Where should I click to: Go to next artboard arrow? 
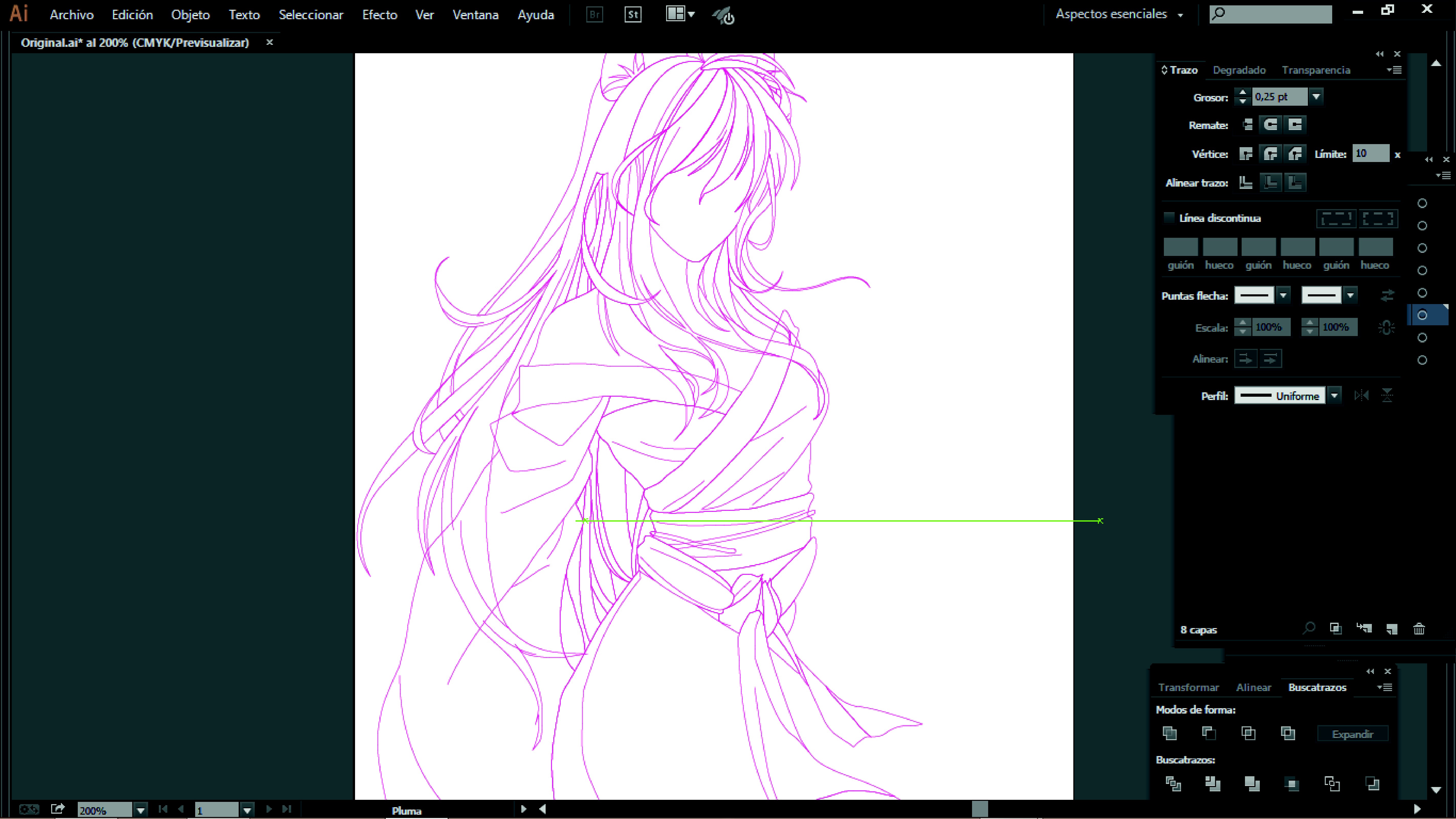[x=269, y=809]
